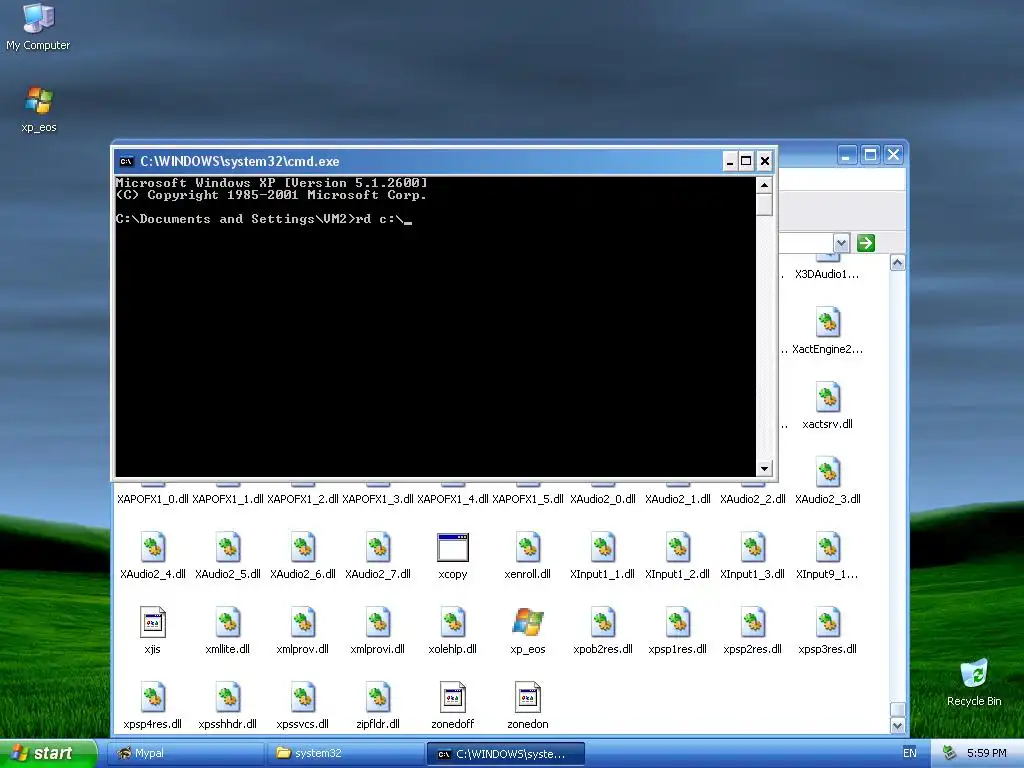Select xmlprov.dll file icon
The image size is (1024, 768).
[303, 622]
